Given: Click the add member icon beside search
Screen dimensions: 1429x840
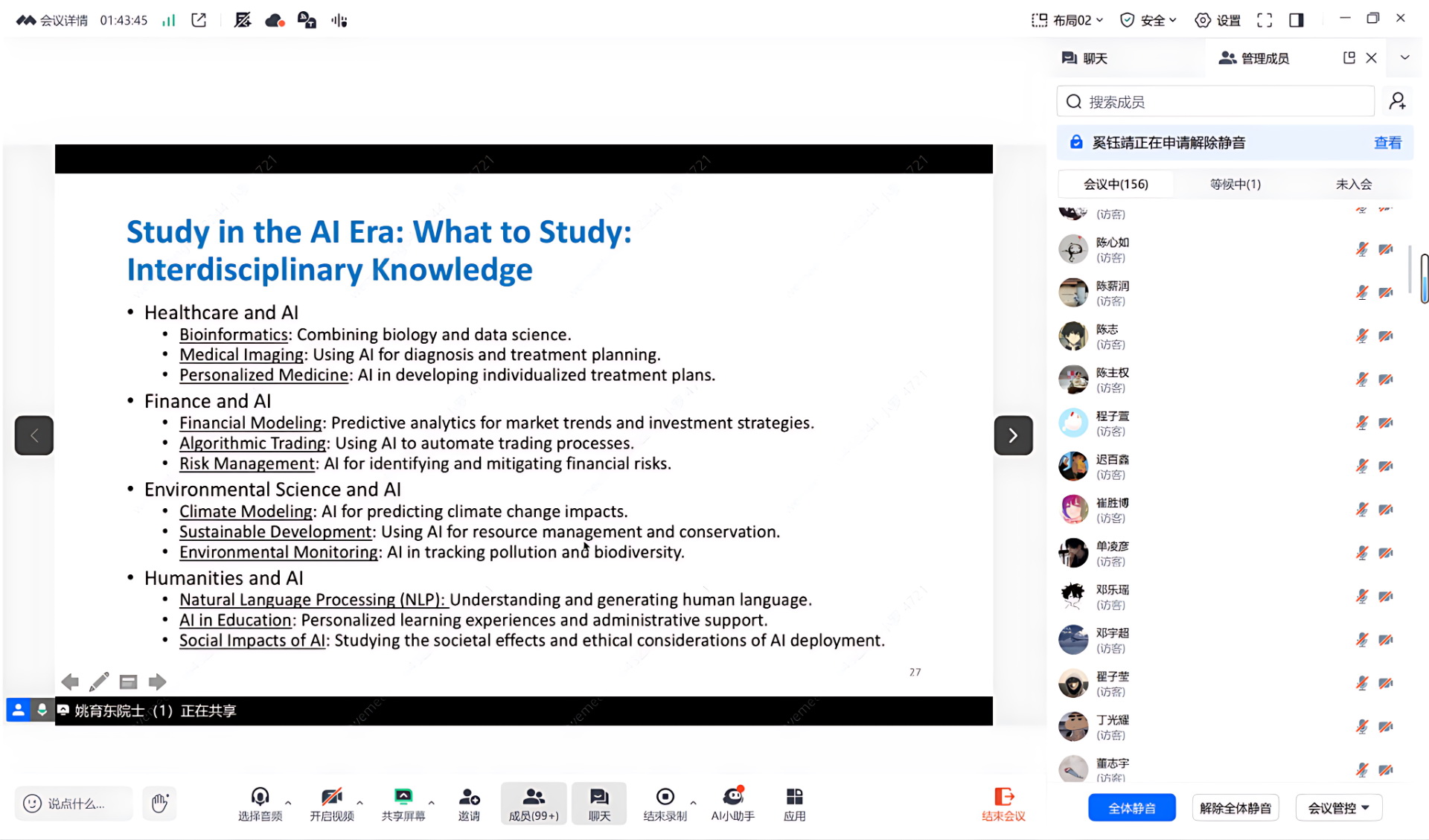Looking at the screenshot, I should 1397,101.
